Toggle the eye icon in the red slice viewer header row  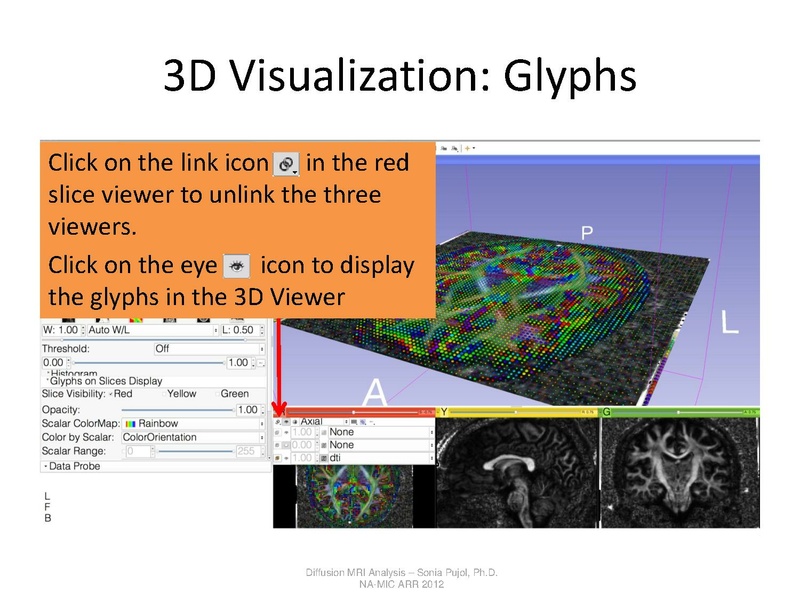tap(286, 422)
